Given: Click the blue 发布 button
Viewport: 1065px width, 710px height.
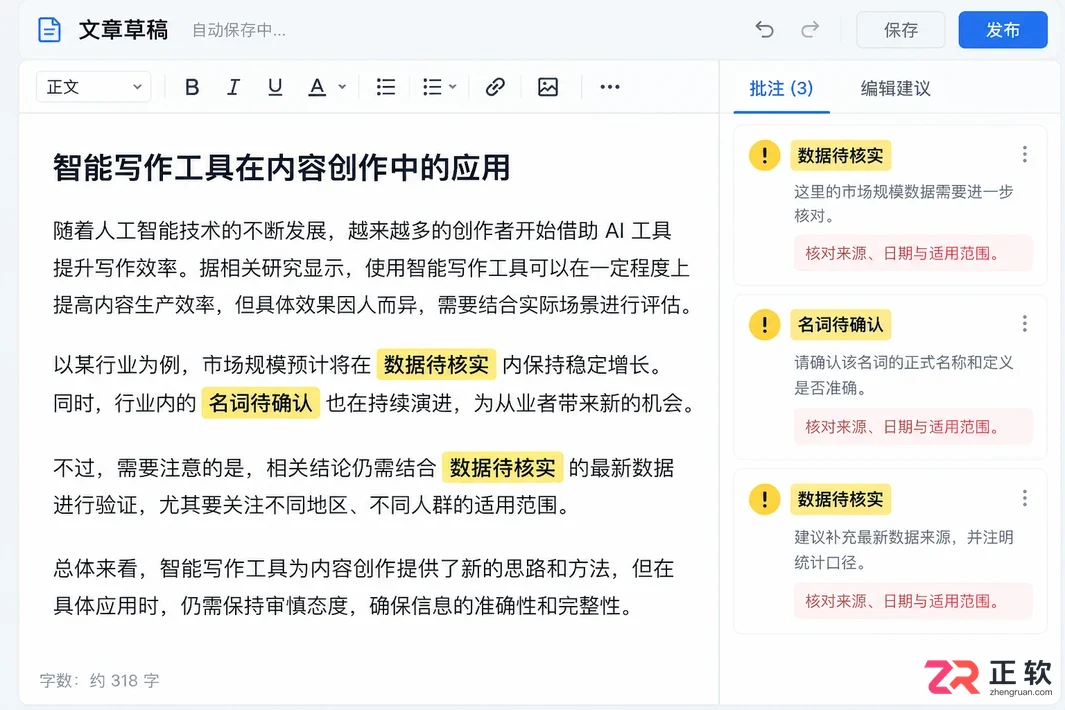Looking at the screenshot, I should click(x=1003, y=30).
